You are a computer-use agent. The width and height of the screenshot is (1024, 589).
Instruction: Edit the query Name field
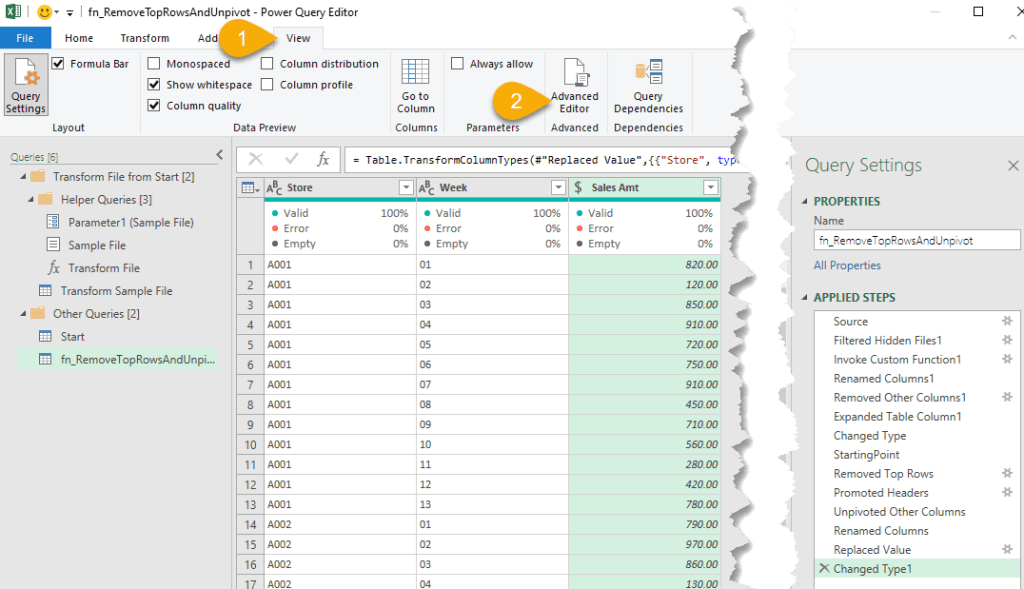916,240
